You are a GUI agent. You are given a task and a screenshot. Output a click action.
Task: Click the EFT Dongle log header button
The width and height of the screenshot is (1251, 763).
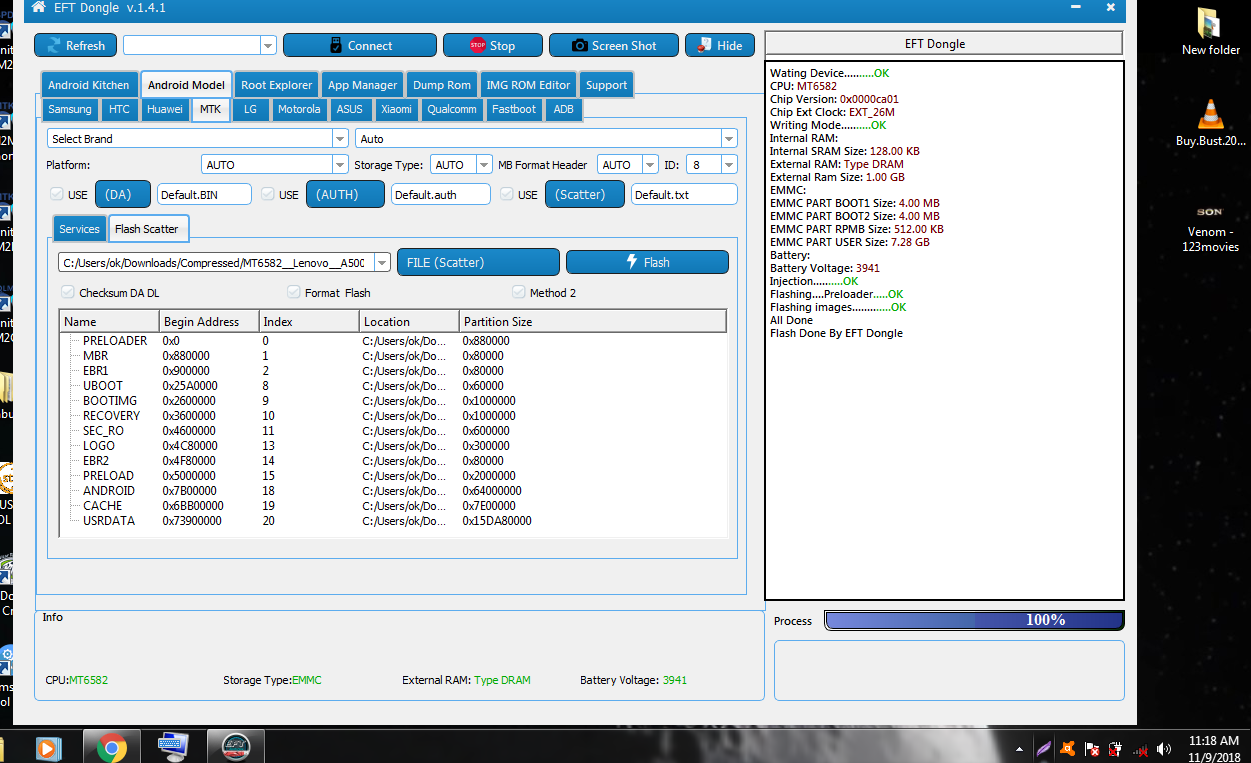click(944, 44)
